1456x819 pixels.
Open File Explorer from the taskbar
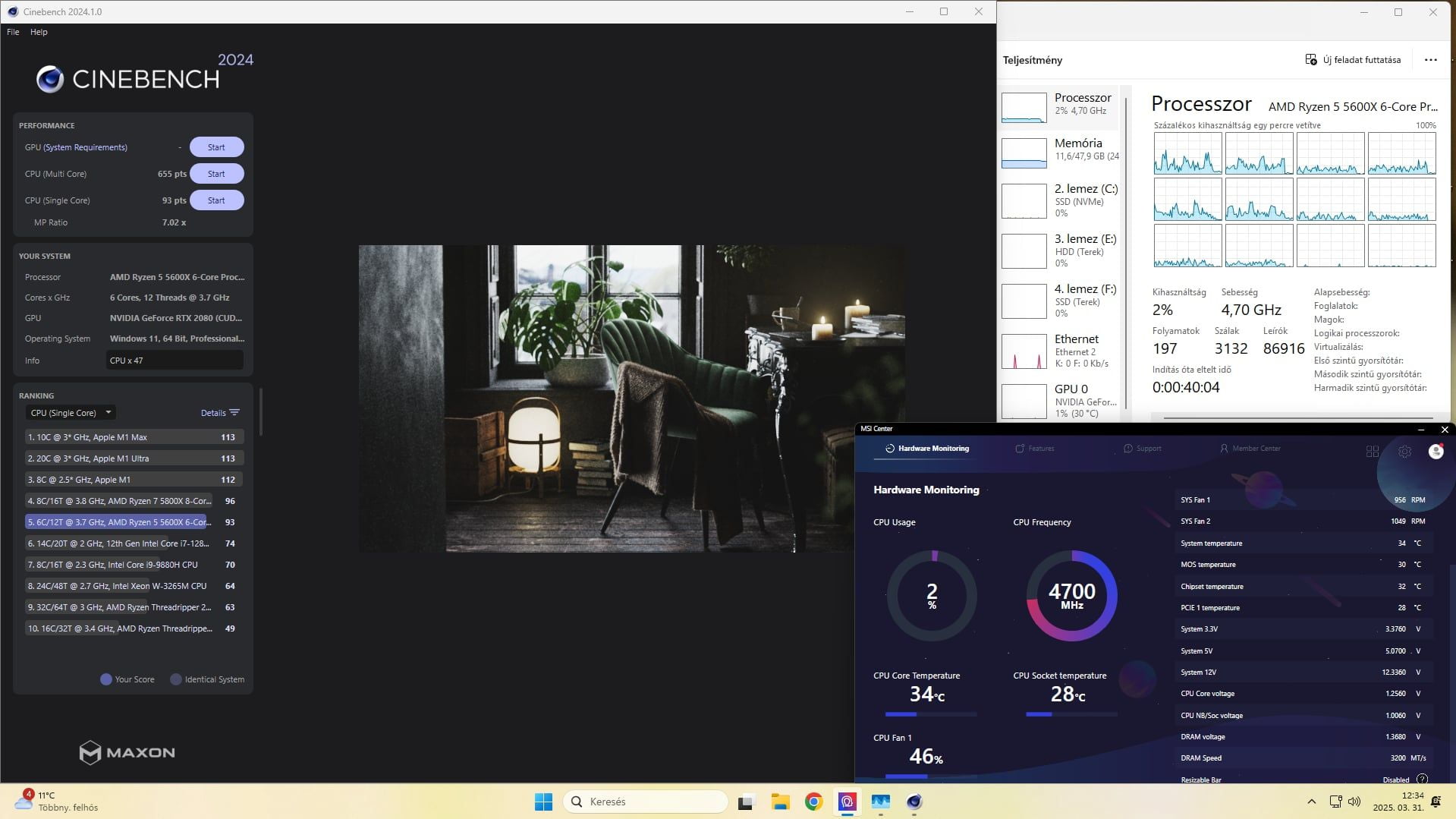point(780,802)
